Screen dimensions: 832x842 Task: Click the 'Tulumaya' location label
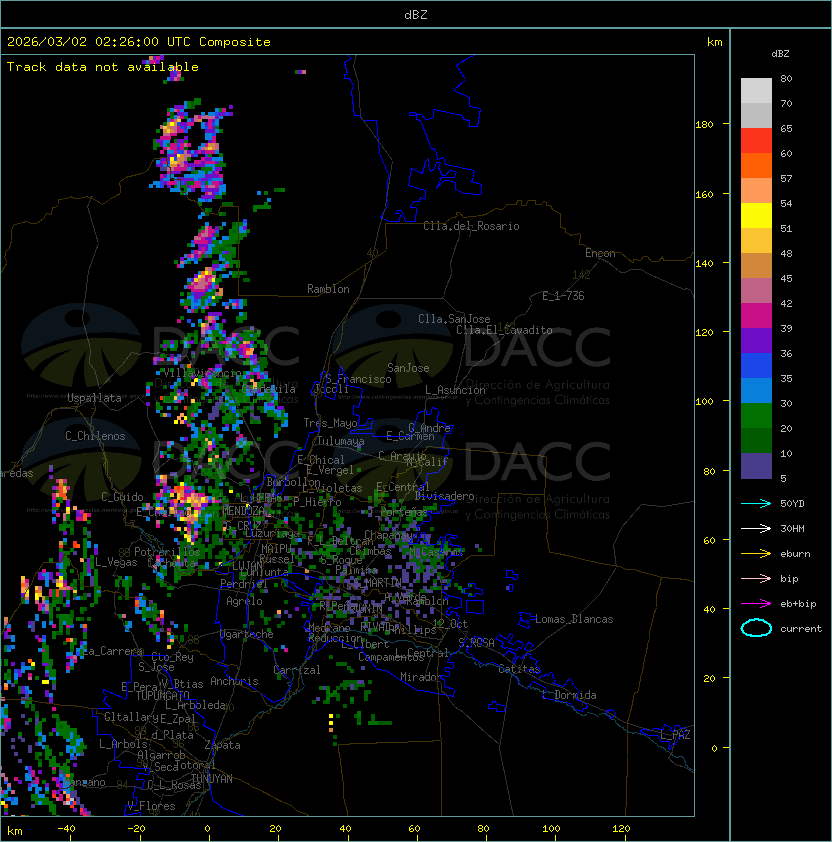point(341,441)
